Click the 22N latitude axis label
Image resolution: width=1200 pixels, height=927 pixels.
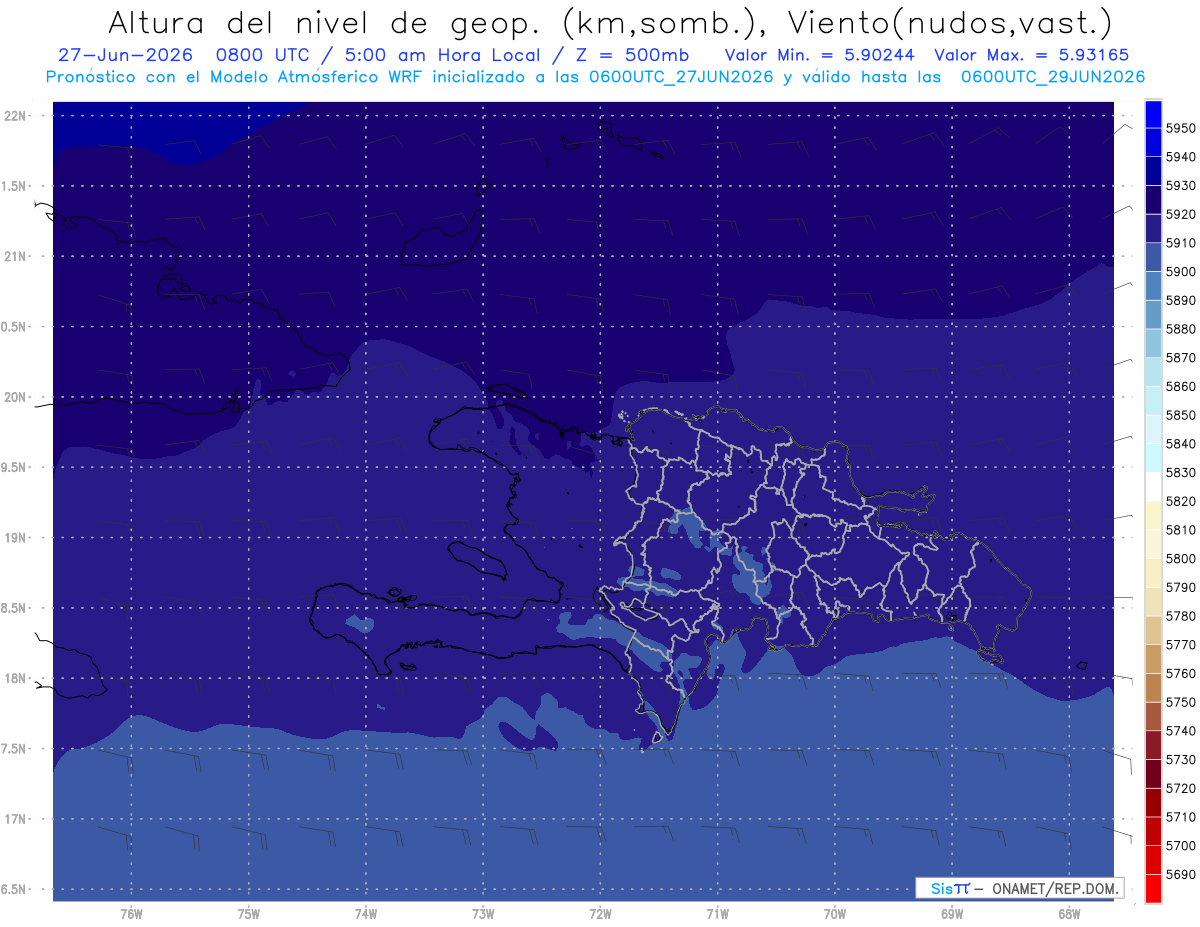(17, 116)
